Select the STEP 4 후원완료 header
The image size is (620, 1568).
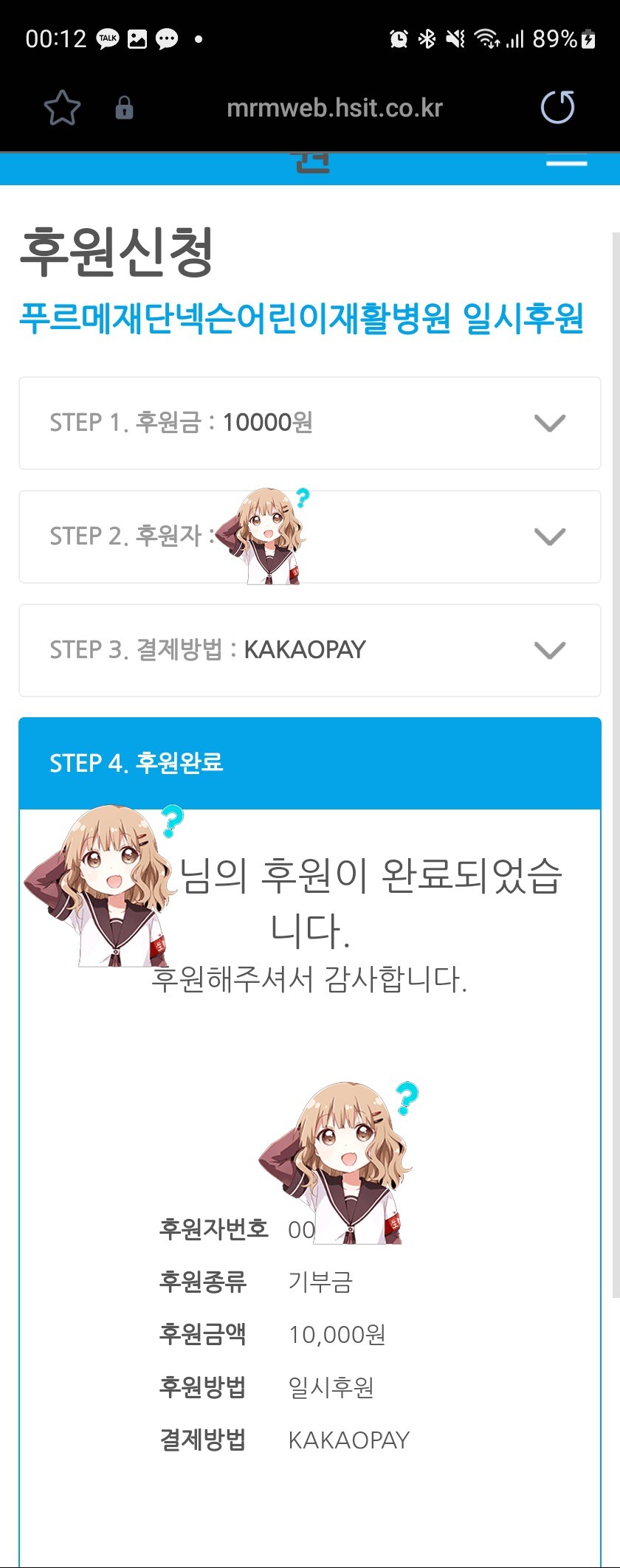point(310,763)
